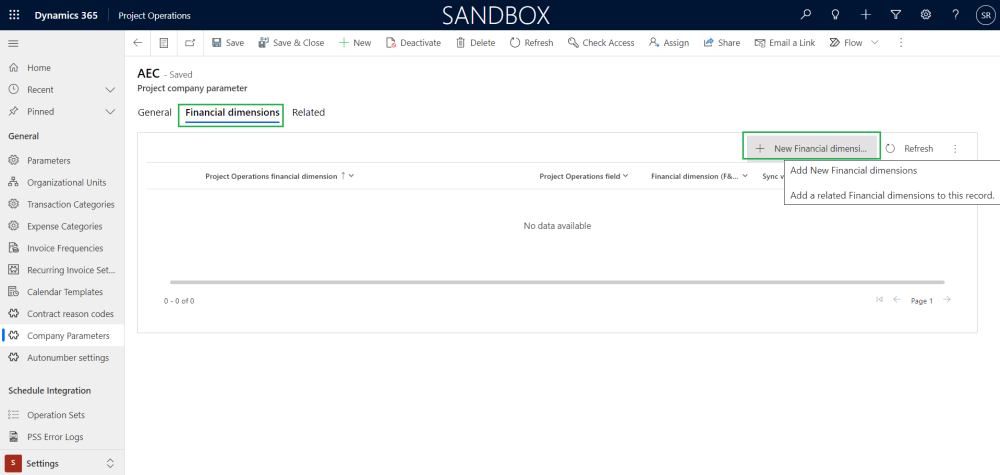This screenshot has height=475, width=1000.
Task: Click the subgrid horizontal scrollbar
Action: 557,282
